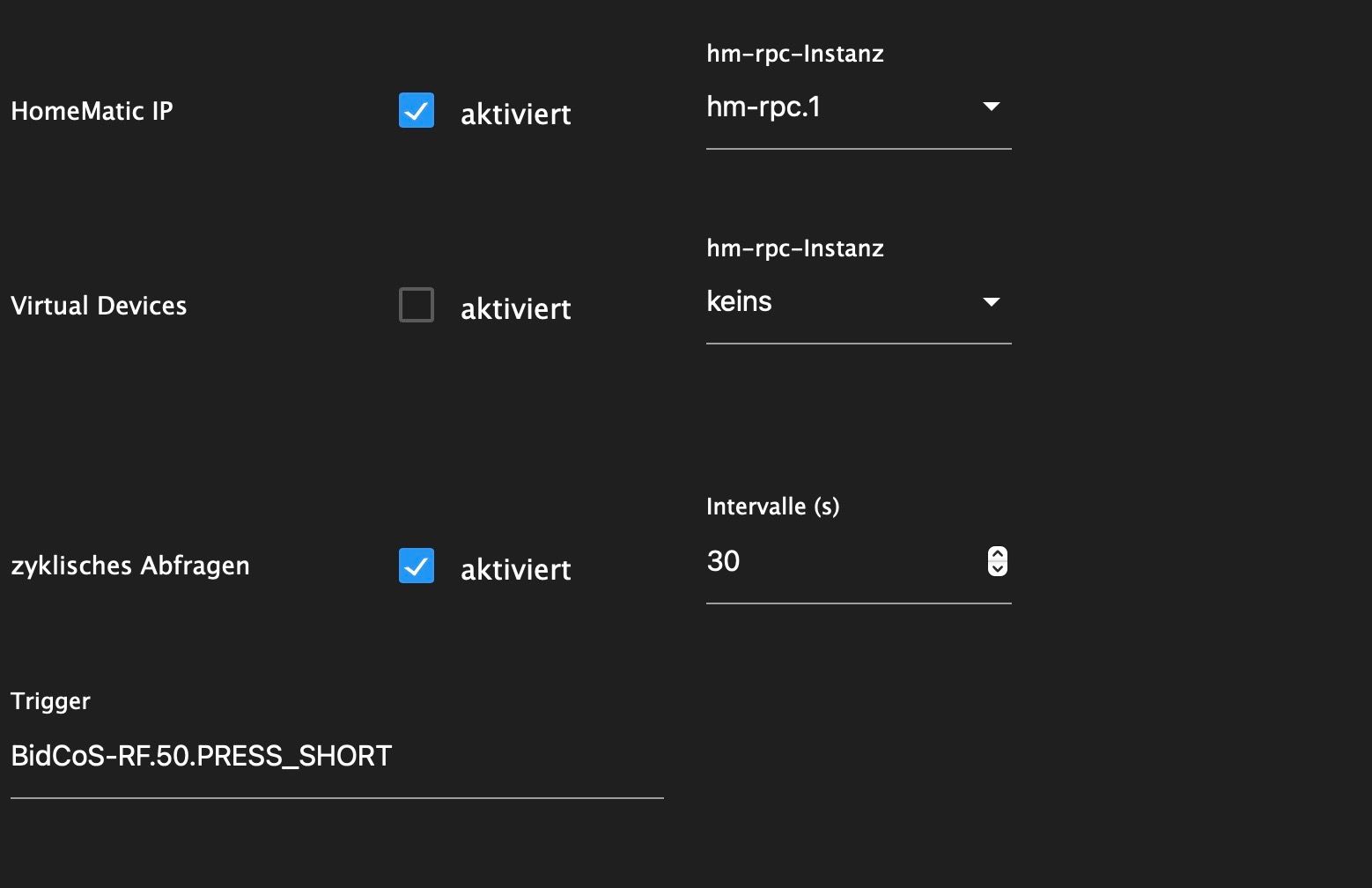Click the Virtual Devices row label

[99, 306]
